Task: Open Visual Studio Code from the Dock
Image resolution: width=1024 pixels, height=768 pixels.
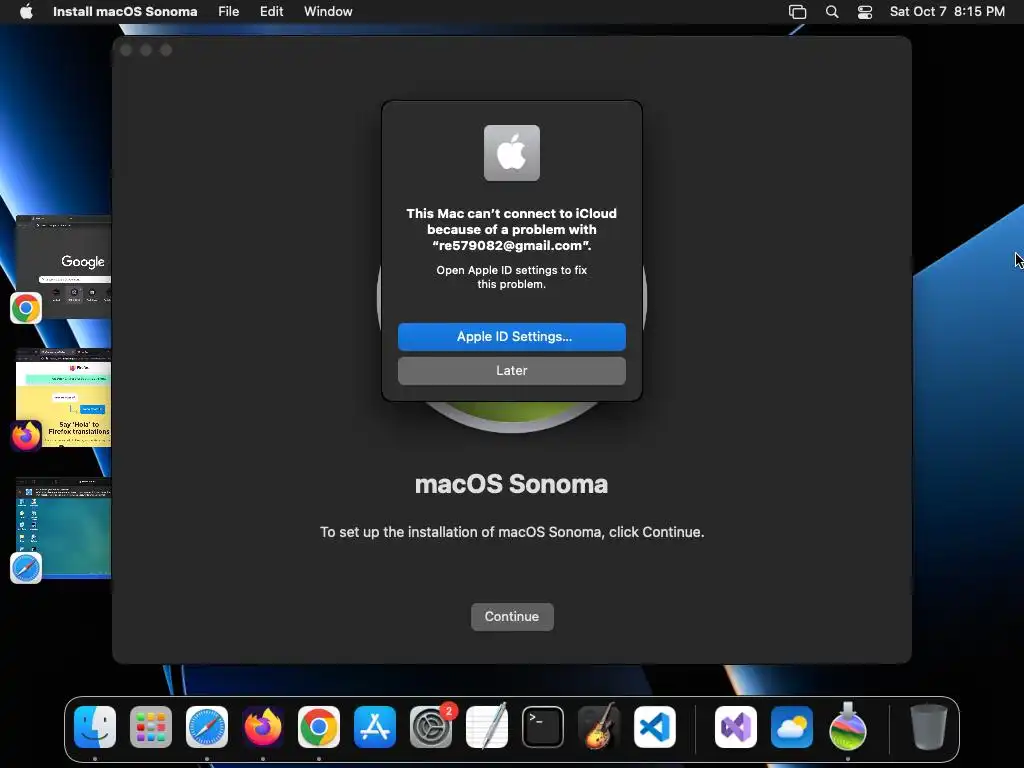Action: coord(654,727)
